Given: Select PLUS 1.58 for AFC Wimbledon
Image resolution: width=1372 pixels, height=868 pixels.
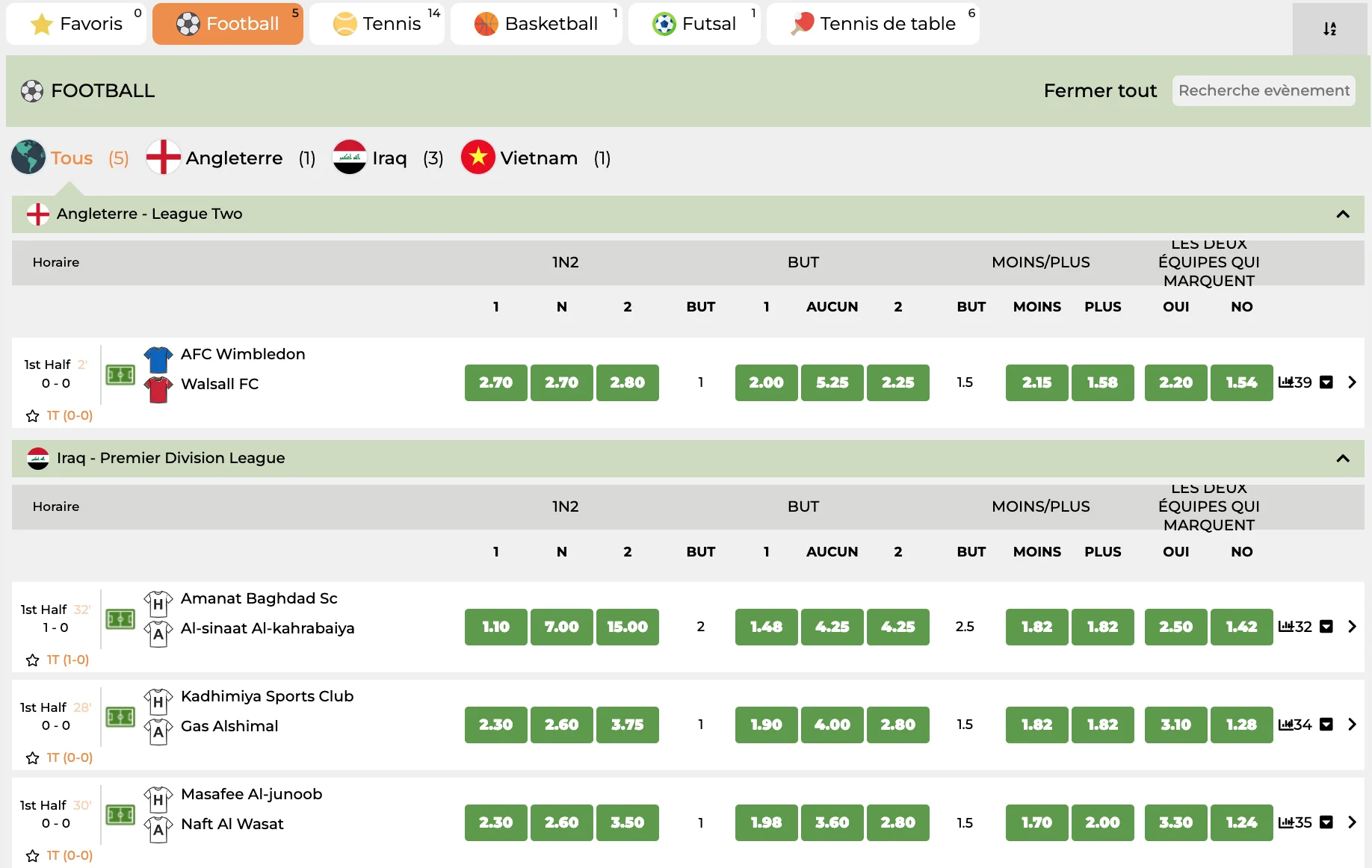Looking at the screenshot, I should 1103,382.
